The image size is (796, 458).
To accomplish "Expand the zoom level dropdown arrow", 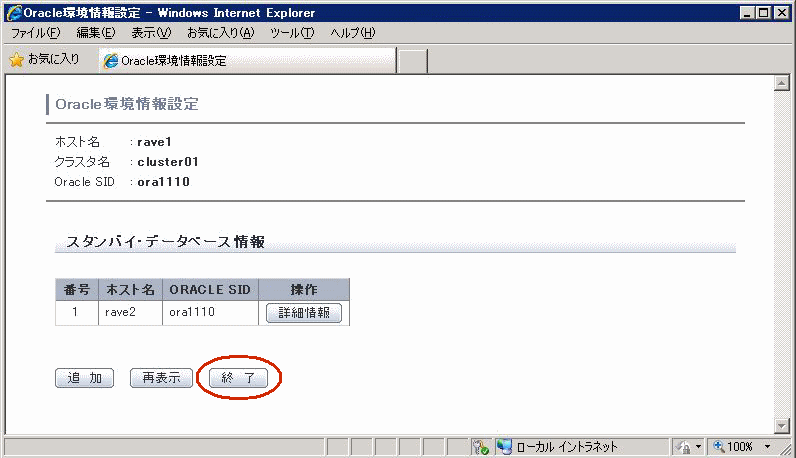I will (768, 447).
